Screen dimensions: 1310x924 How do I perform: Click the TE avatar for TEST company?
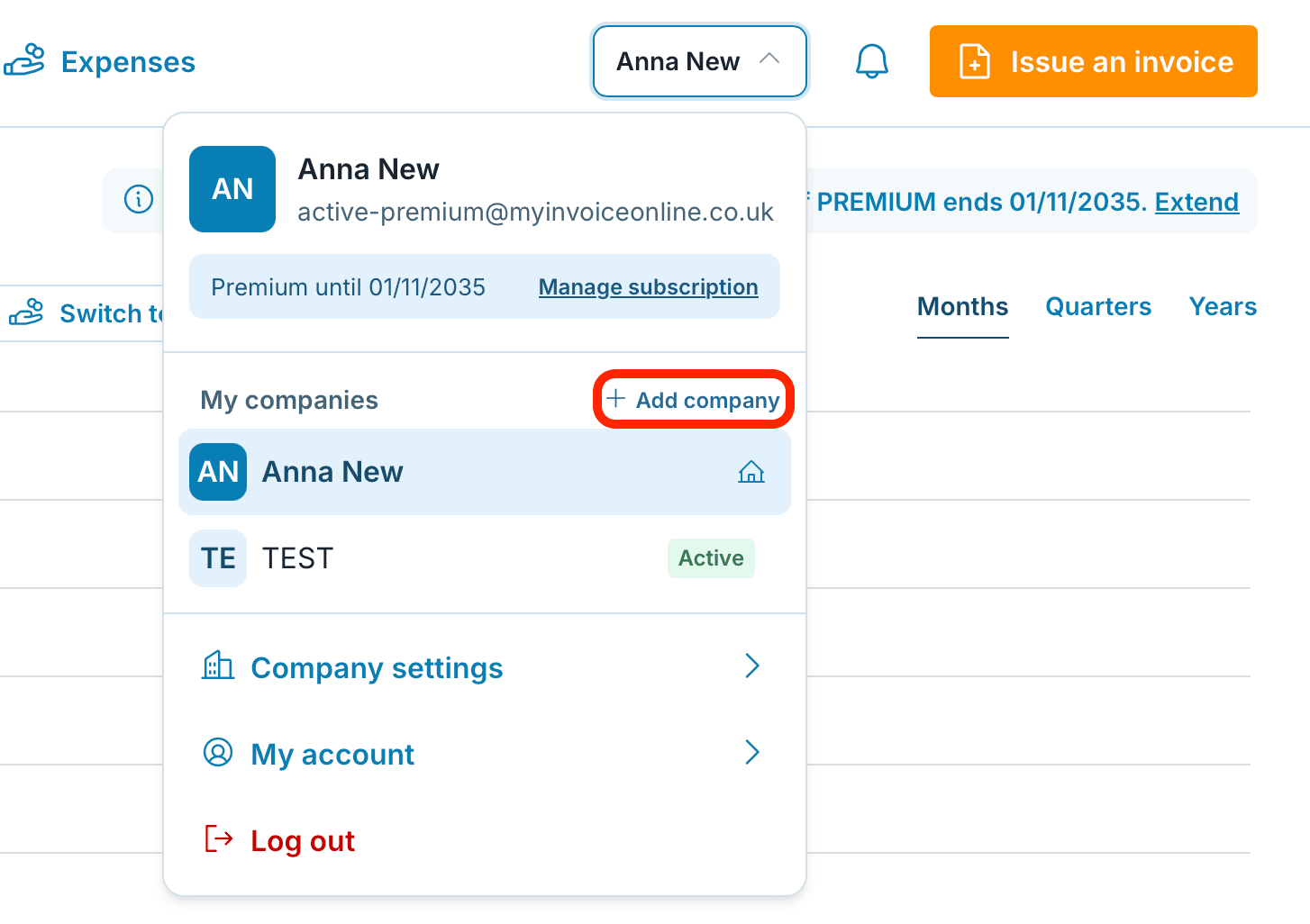pyautogui.click(x=218, y=558)
